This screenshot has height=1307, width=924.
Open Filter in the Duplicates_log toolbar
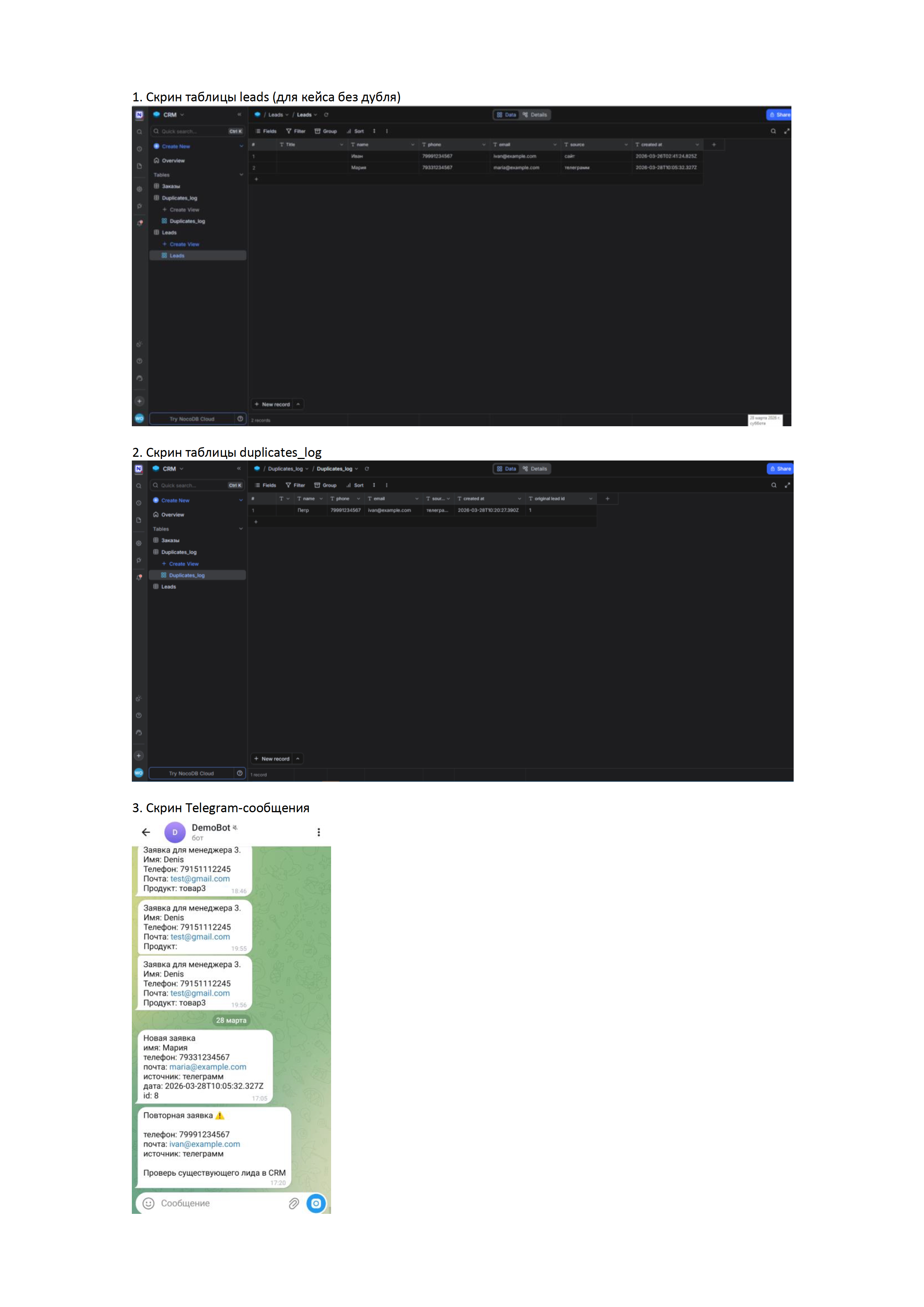(x=295, y=485)
